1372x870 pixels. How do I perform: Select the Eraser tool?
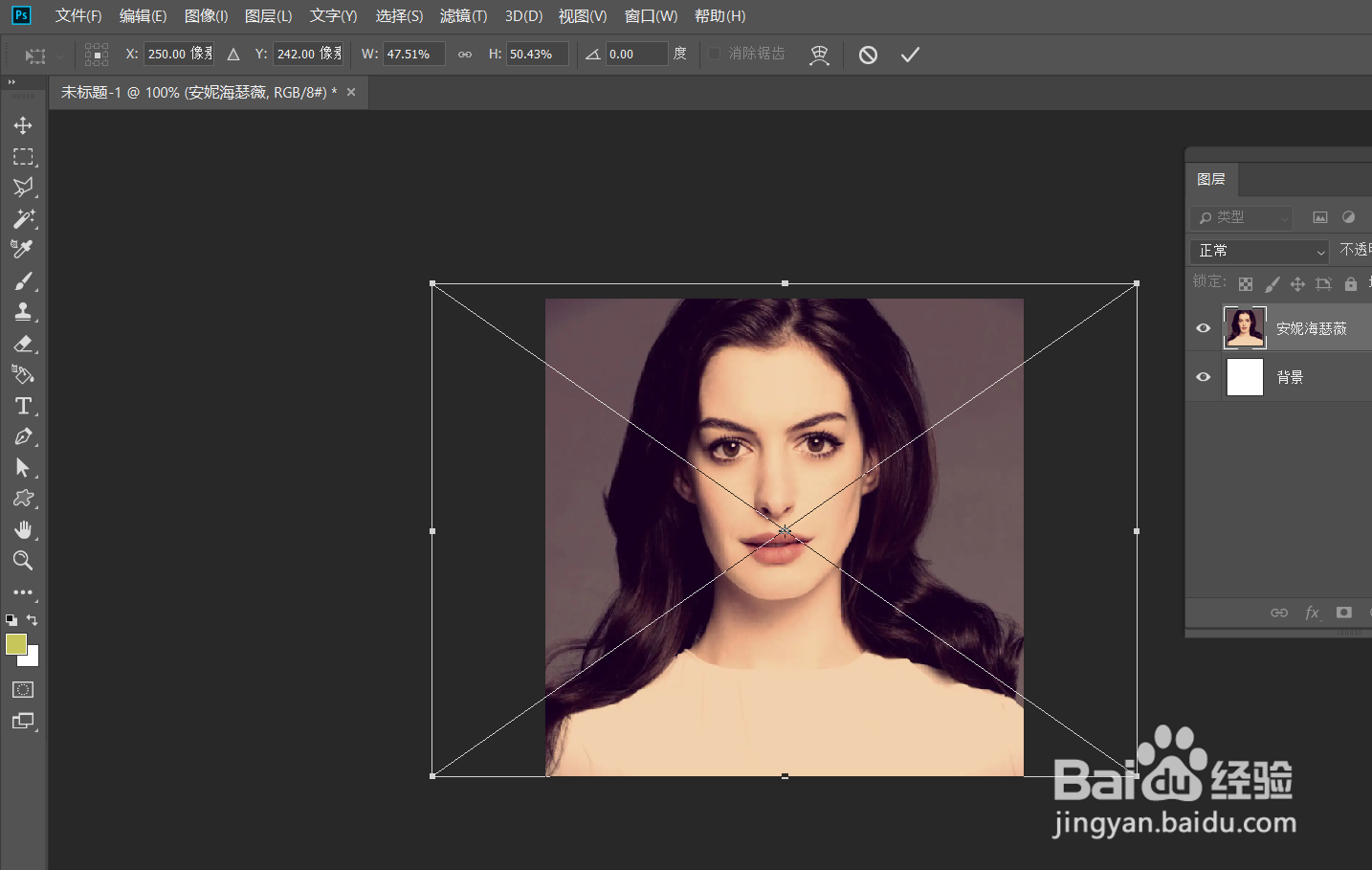(x=23, y=344)
